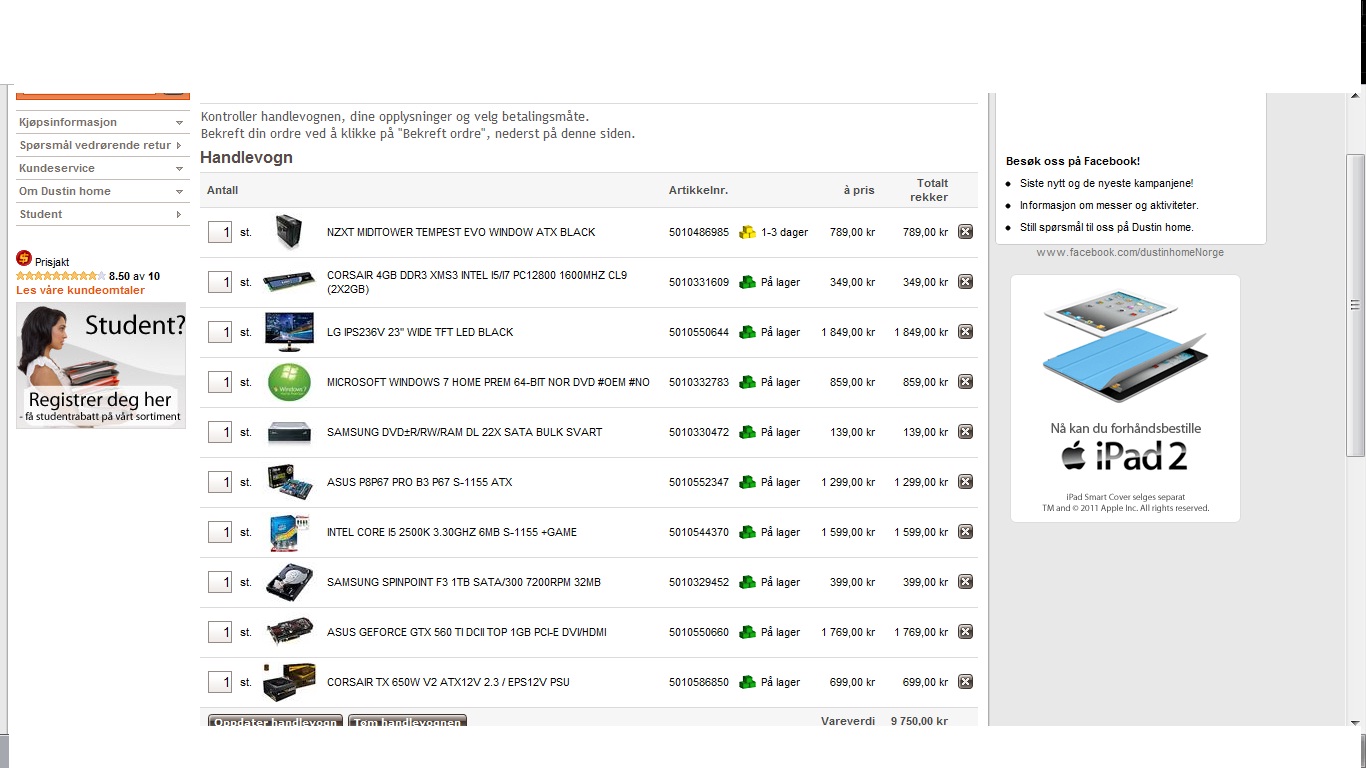Click the Vareverdi total 9 750,00 kr
Screen dimensions: 1366x768
919,721
